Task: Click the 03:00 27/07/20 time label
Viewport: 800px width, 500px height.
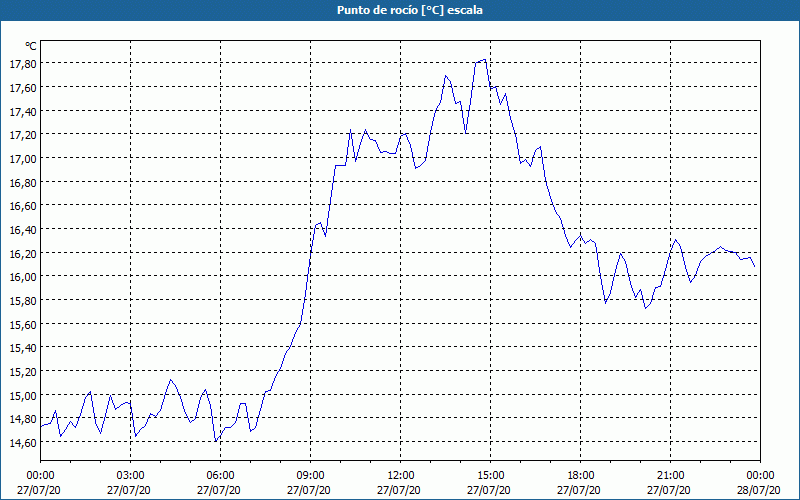Action: coord(129,483)
